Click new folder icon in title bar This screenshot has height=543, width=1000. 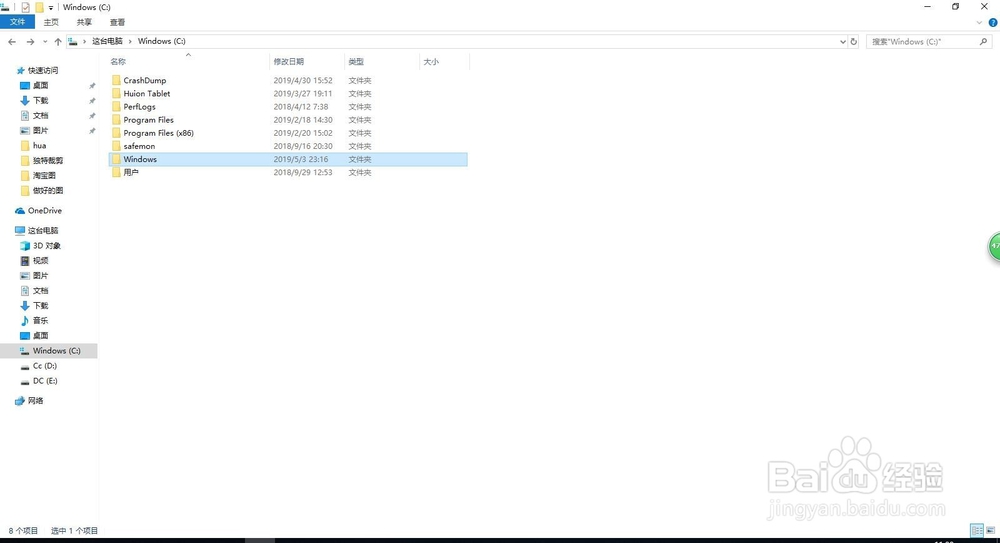[x=40, y=7]
